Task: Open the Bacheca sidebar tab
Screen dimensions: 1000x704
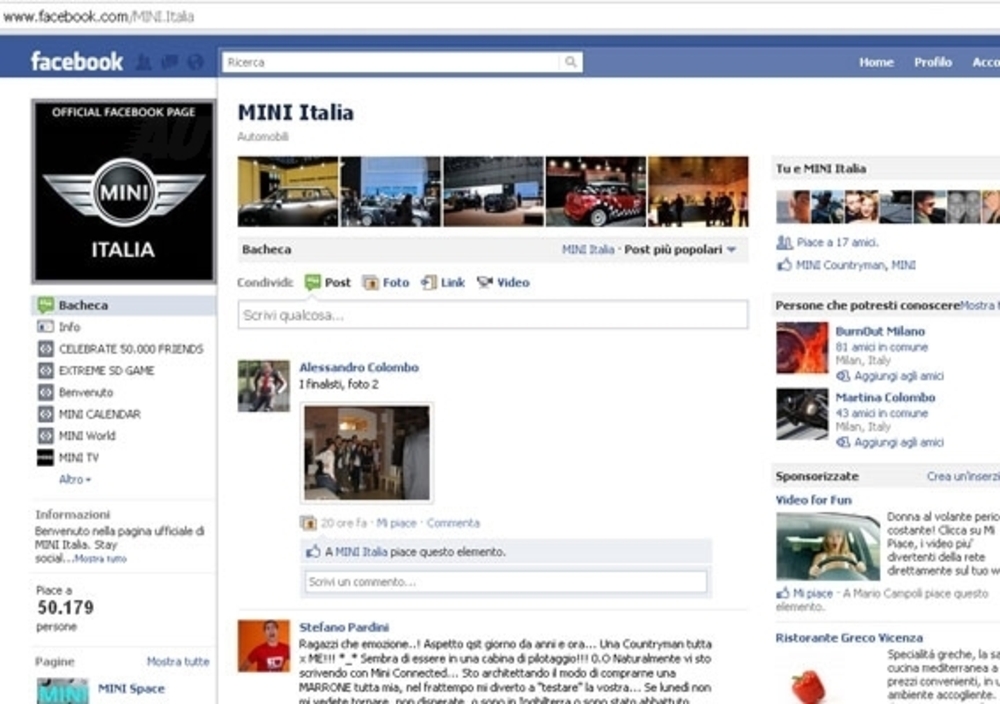Action: pos(82,305)
